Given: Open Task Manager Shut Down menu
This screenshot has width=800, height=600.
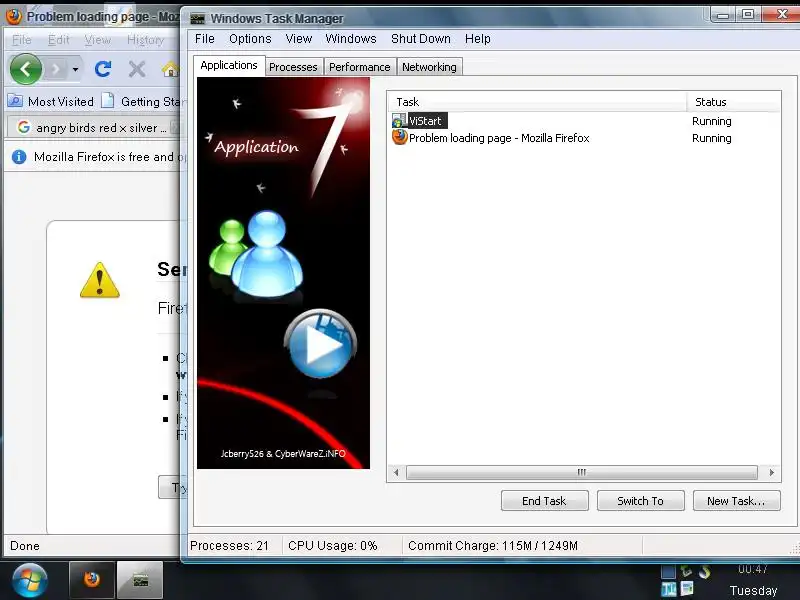Looking at the screenshot, I should 420,39.
